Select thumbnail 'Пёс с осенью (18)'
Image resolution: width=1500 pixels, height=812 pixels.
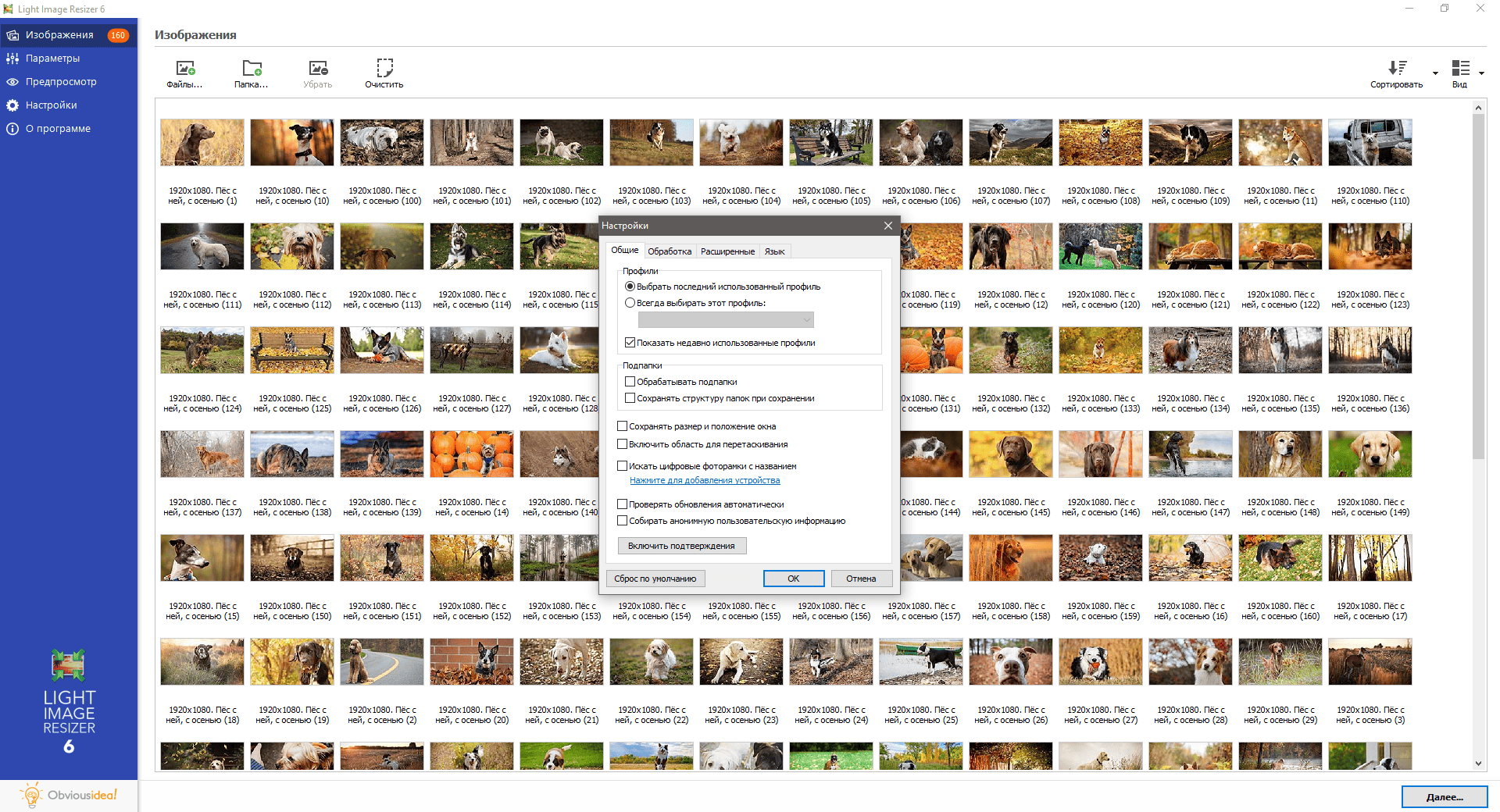pos(202,662)
